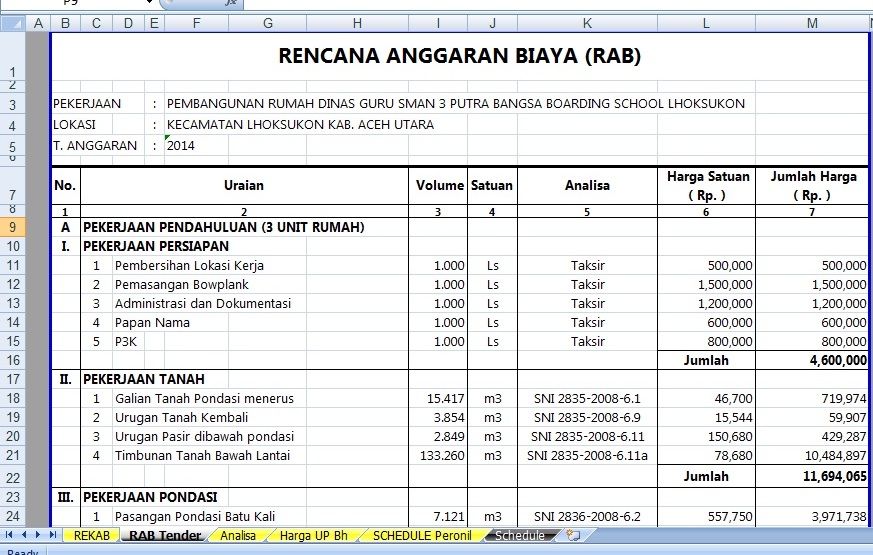Select total cell 11,694,065

point(812,477)
